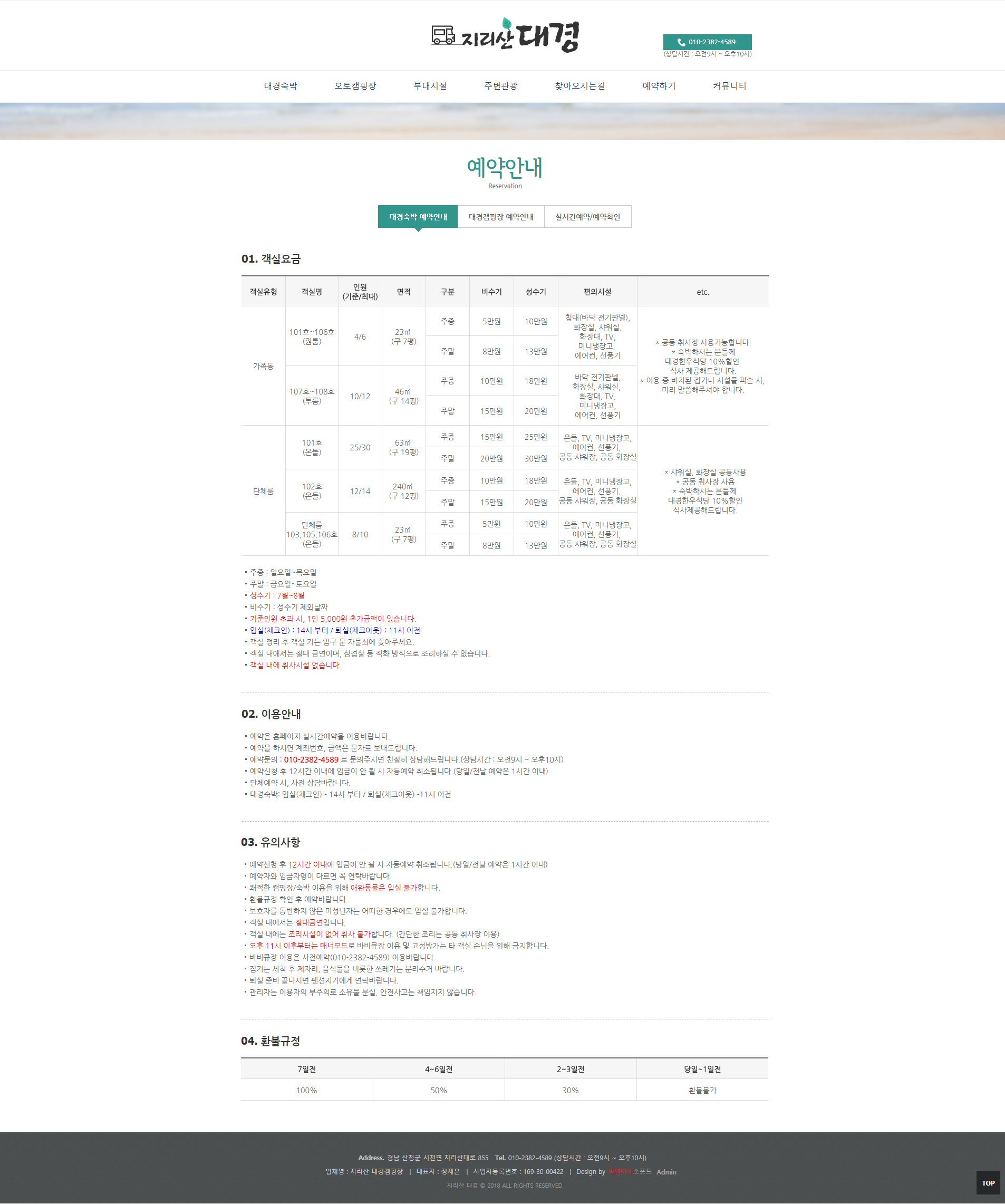Click the 04. 환불규정 section heading
Screen dimensions: 1005x1204
tap(270, 1041)
